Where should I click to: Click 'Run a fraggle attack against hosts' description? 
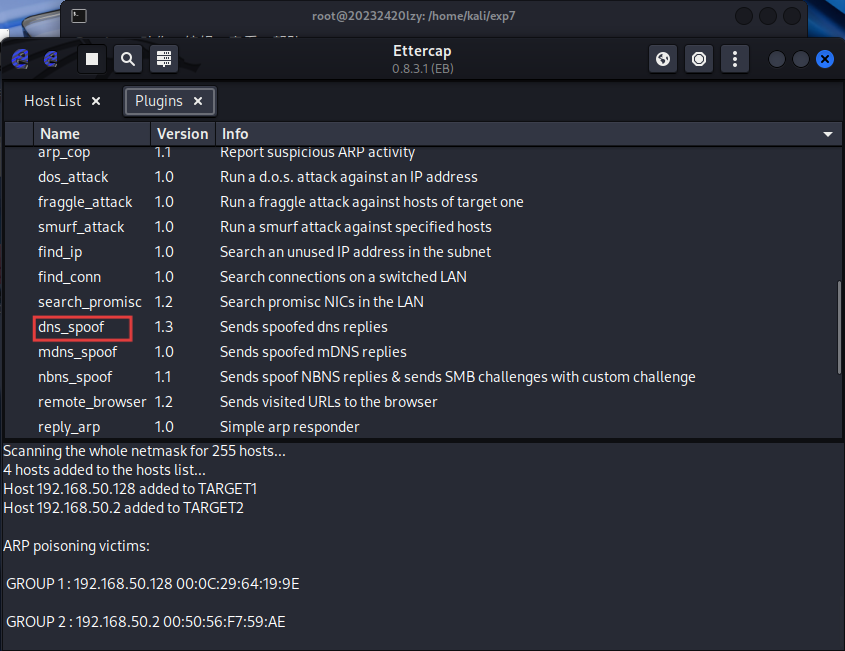tap(372, 202)
